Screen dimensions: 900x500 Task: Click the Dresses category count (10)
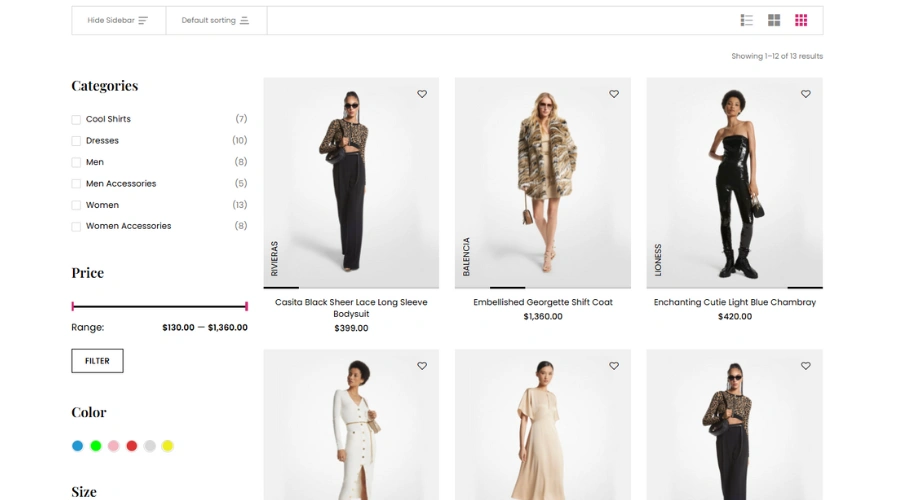click(x=240, y=141)
